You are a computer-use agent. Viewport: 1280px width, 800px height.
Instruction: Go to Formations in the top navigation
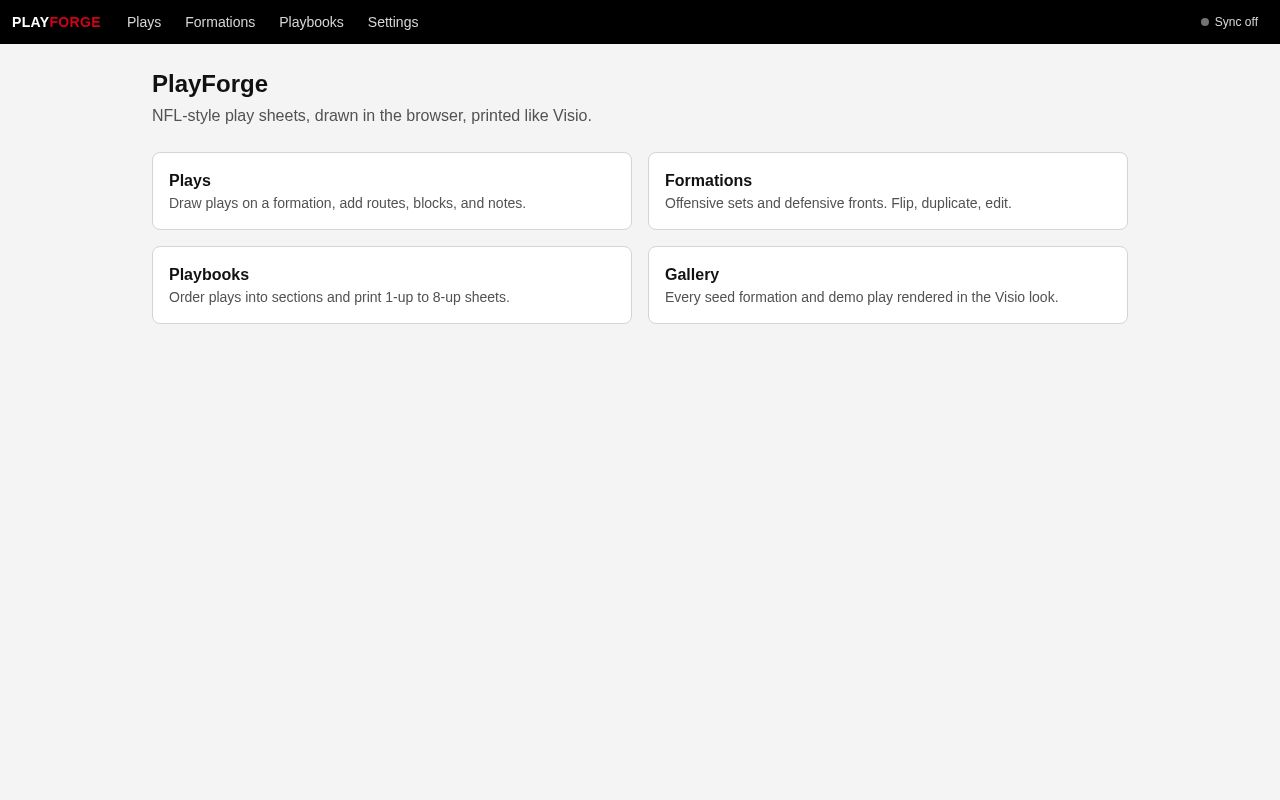220,22
